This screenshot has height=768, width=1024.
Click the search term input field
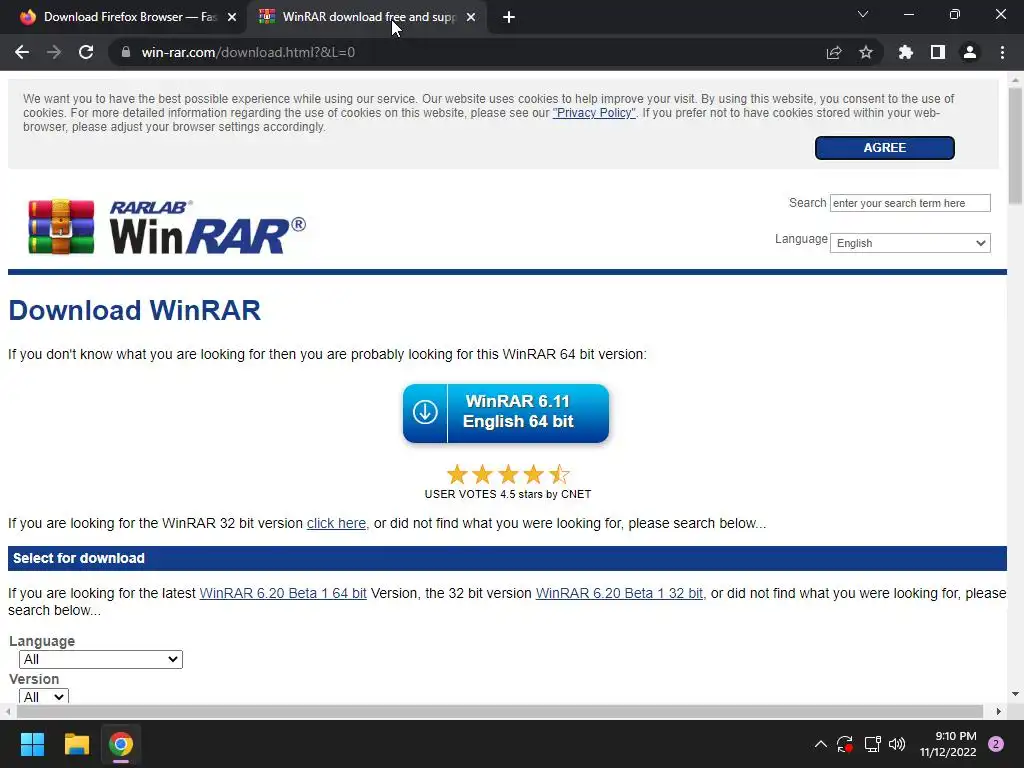(x=910, y=203)
